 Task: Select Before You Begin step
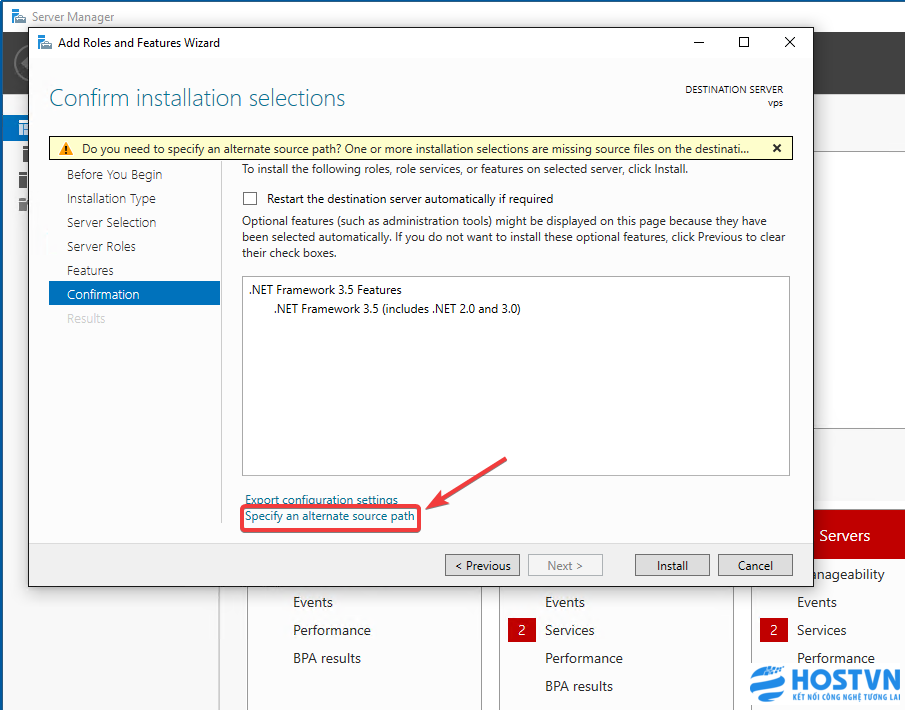pos(114,174)
